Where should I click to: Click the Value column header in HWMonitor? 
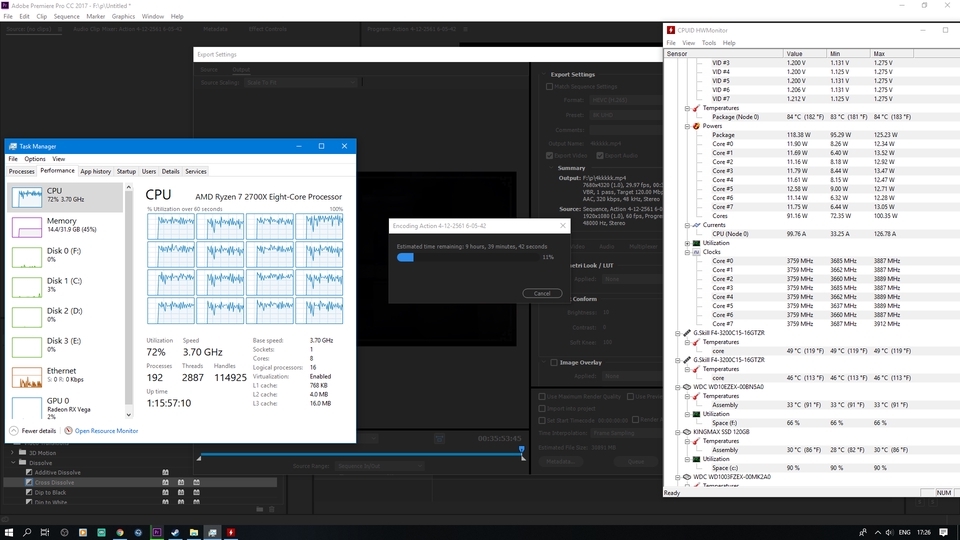click(x=804, y=54)
